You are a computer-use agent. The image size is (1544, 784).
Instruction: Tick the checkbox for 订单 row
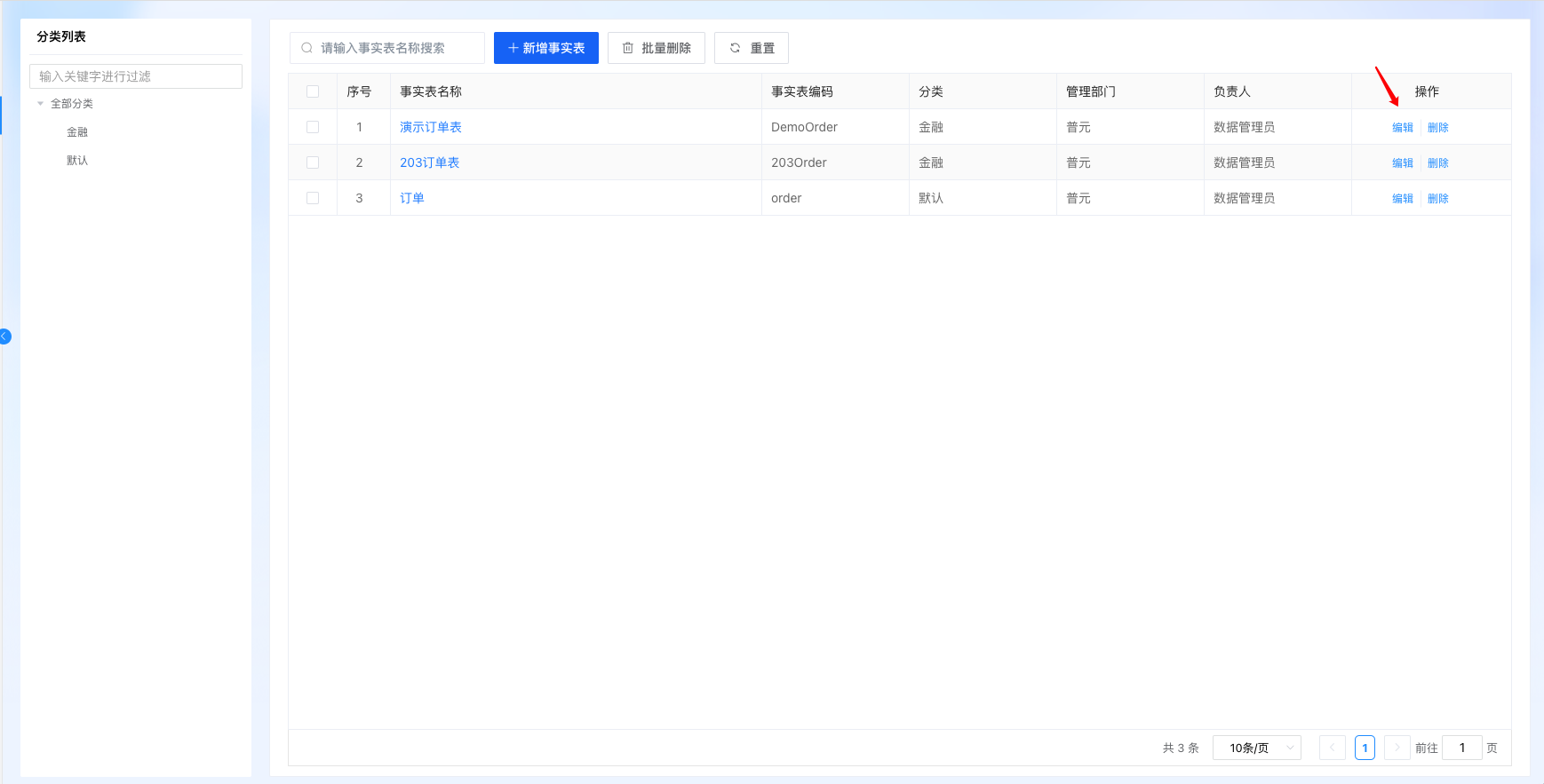[313, 198]
